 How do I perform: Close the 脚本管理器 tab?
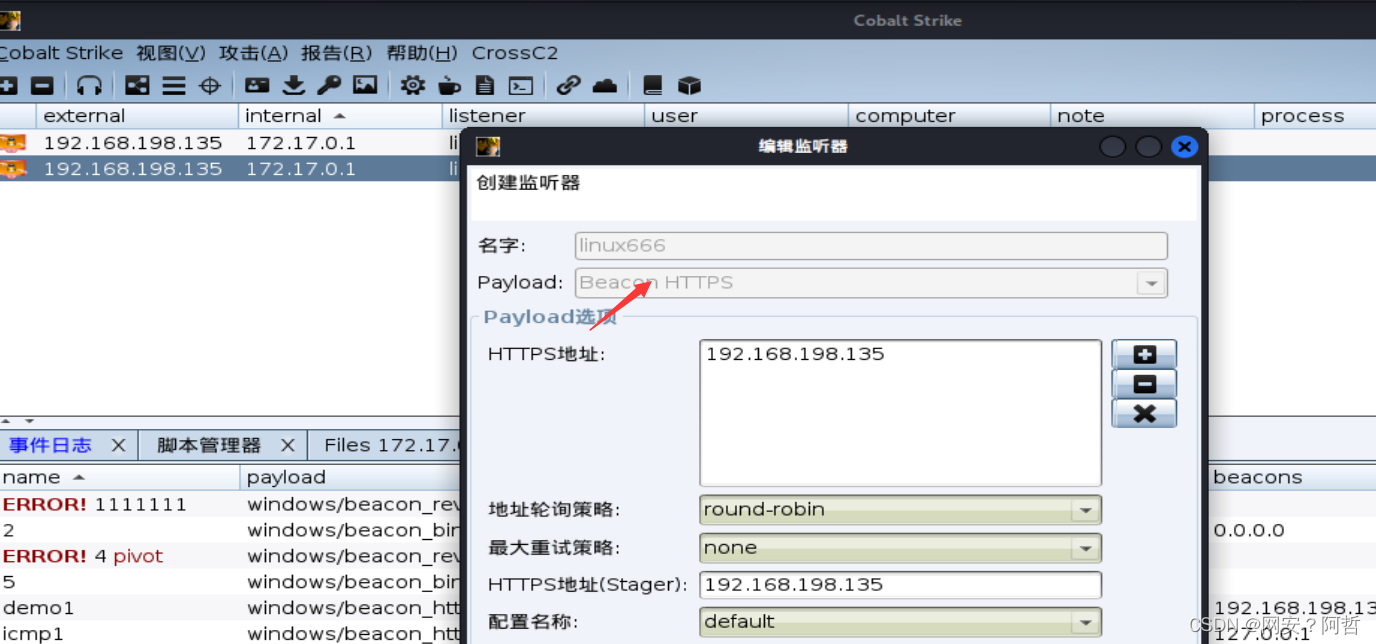(x=288, y=445)
